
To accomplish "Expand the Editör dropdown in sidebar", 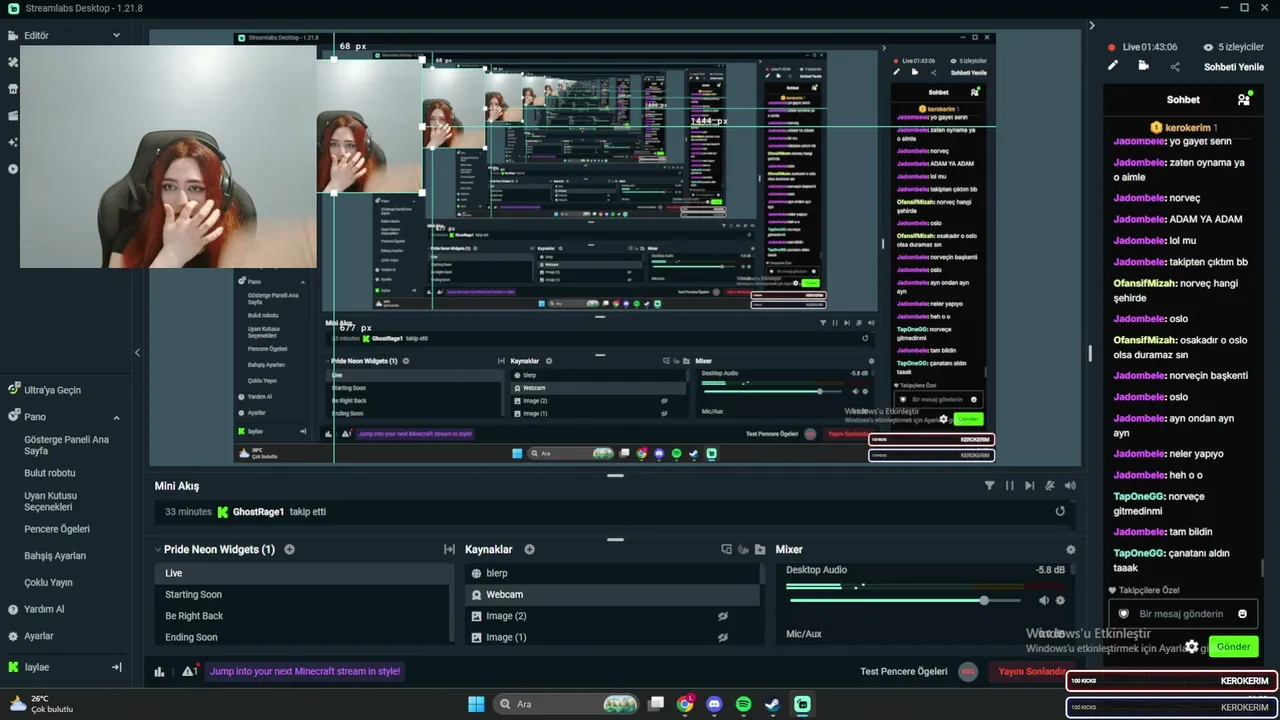I will coord(116,35).
